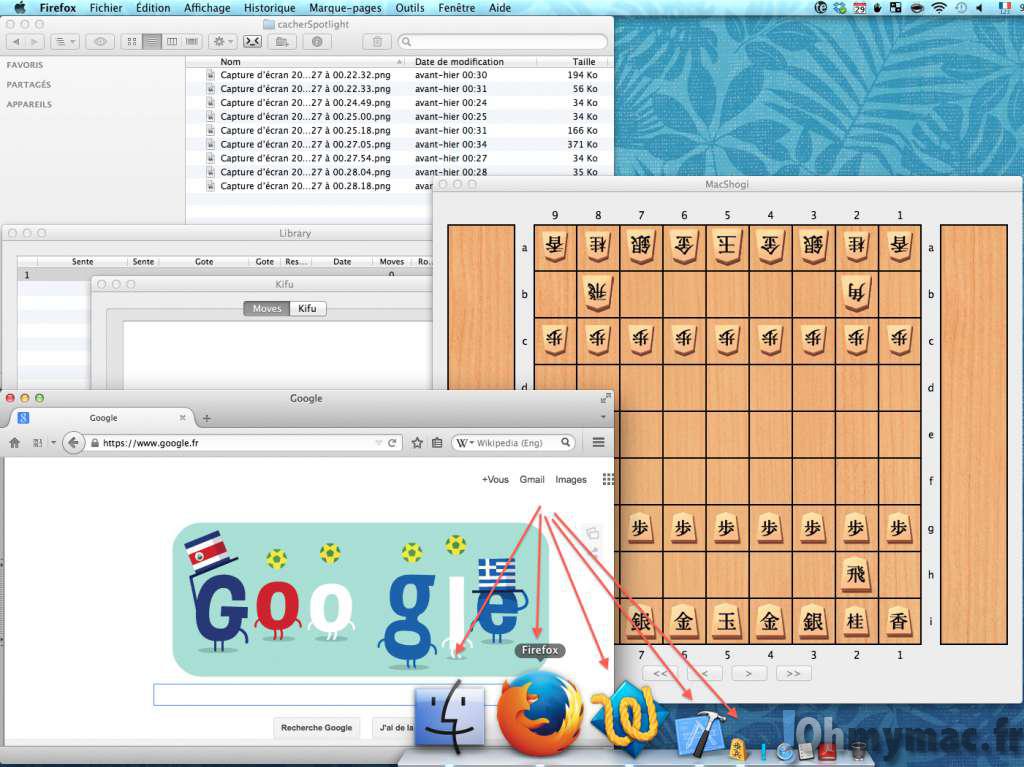This screenshot has height=767, width=1024.
Task: Select file ending in 00.27.05.png
Action: pos(305,144)
